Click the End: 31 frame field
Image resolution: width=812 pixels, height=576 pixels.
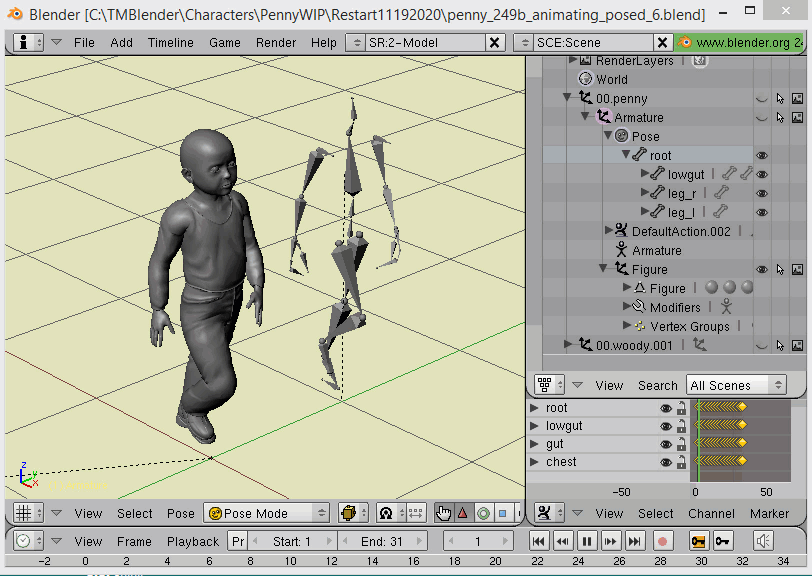(x=381, y=541)
